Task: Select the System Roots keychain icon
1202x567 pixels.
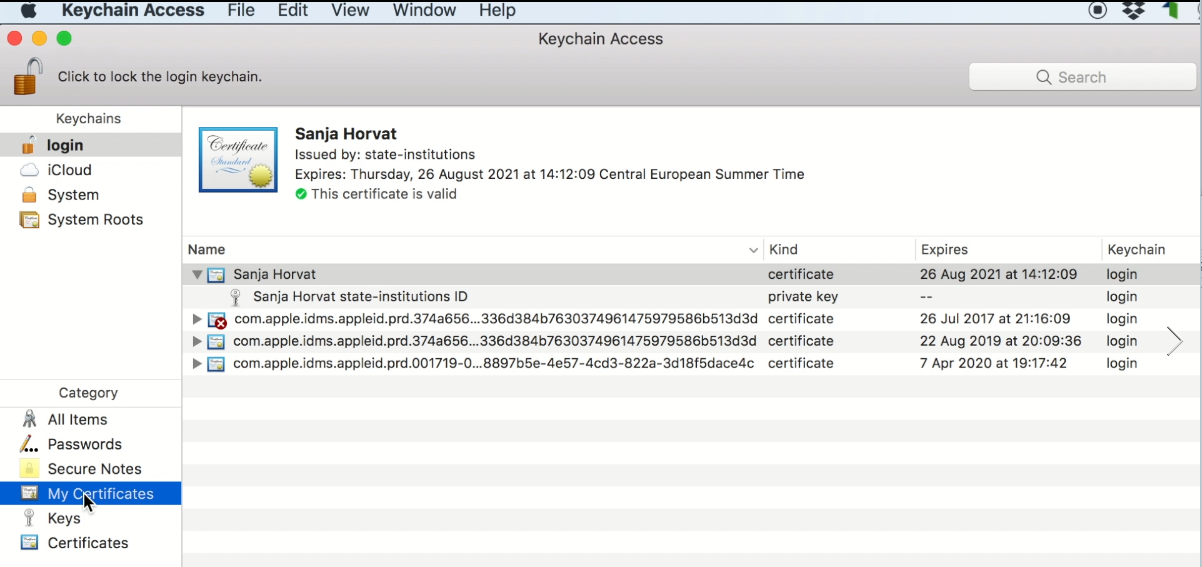Action: point(30,220)
